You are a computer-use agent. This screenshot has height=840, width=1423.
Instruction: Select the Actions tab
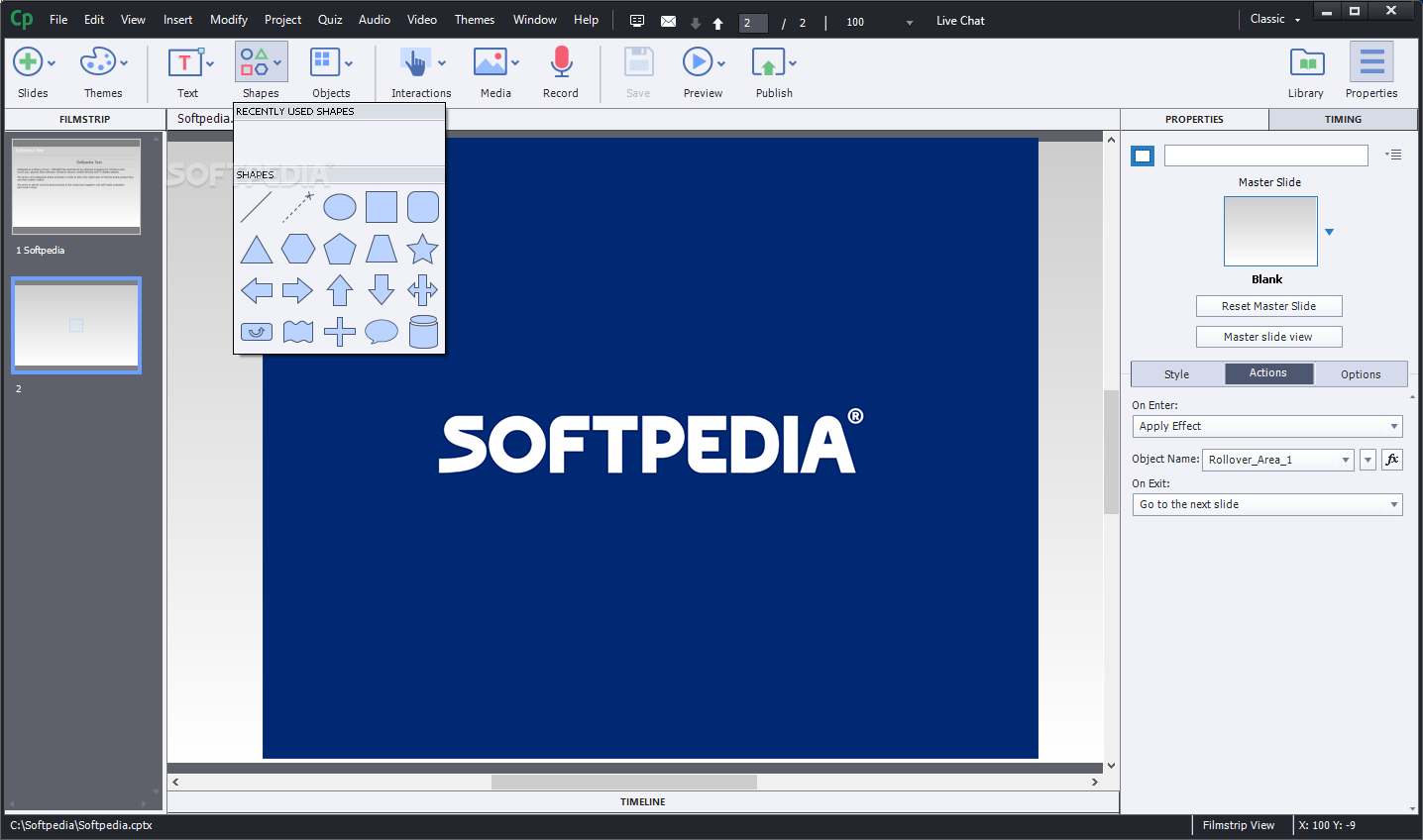coord(1268,373)
